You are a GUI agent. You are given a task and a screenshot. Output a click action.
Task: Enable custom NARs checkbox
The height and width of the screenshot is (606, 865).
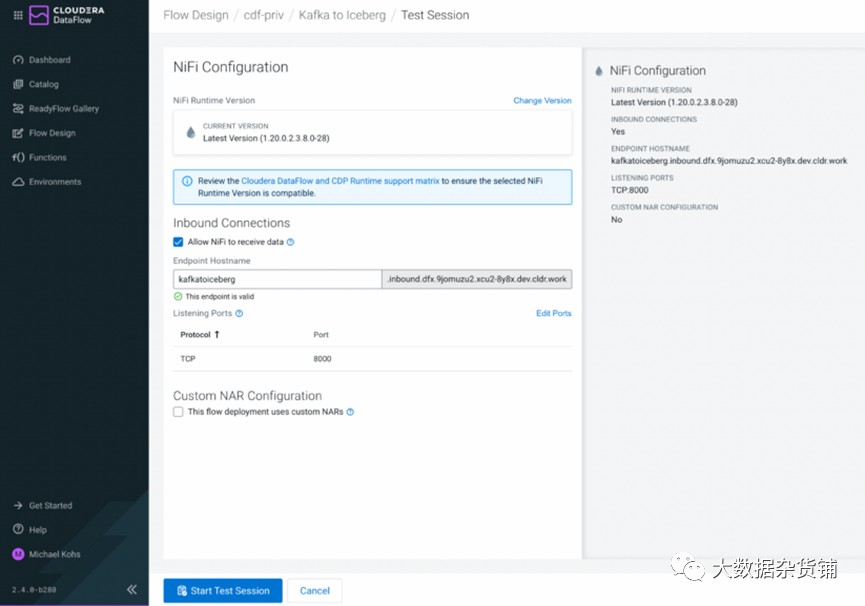tap(178, 412)
